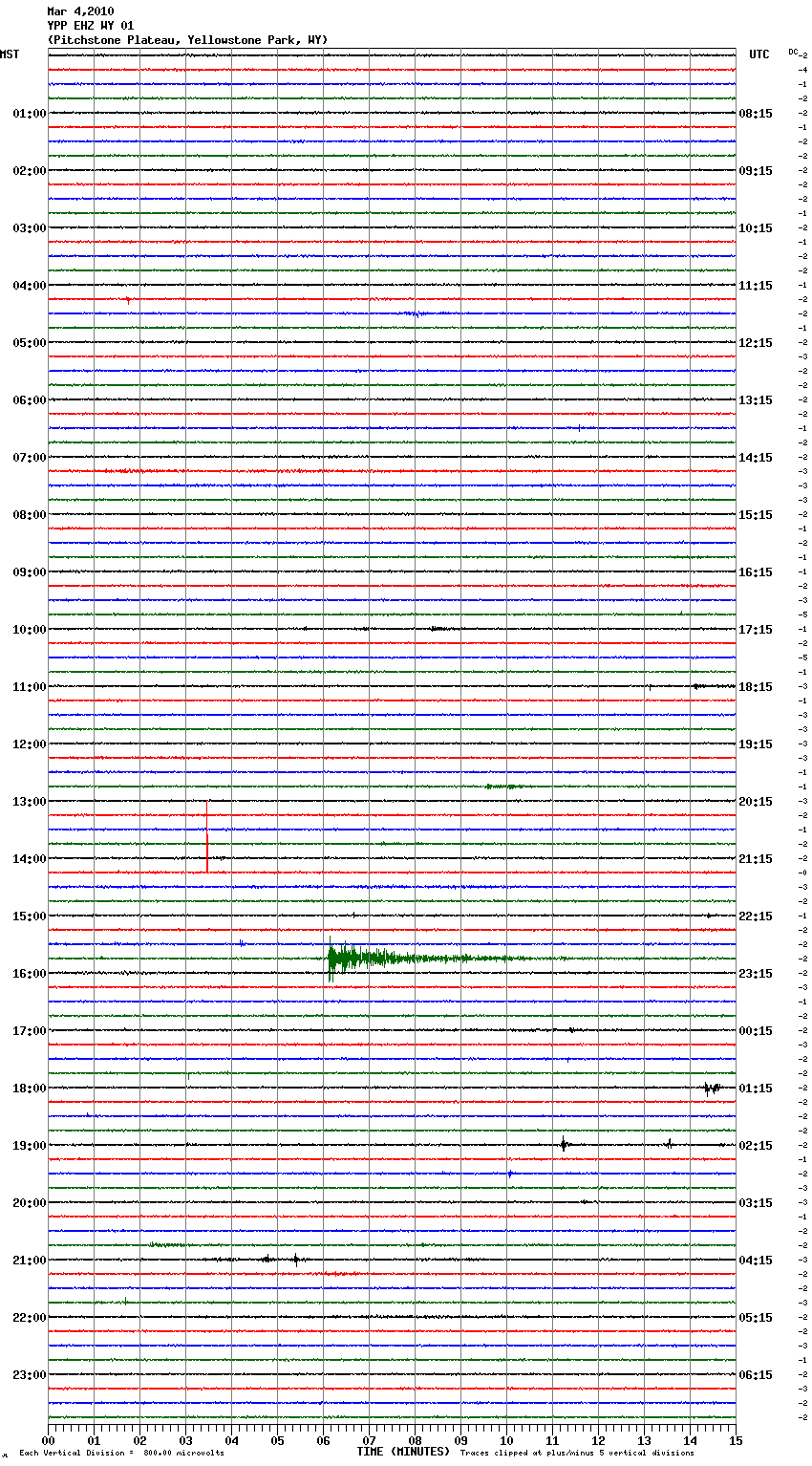Image resolution: width=812 pixels, height=1466 pixels.
Task: Click the date header 'Mar 4,2010'
Action: pos(80,11)
